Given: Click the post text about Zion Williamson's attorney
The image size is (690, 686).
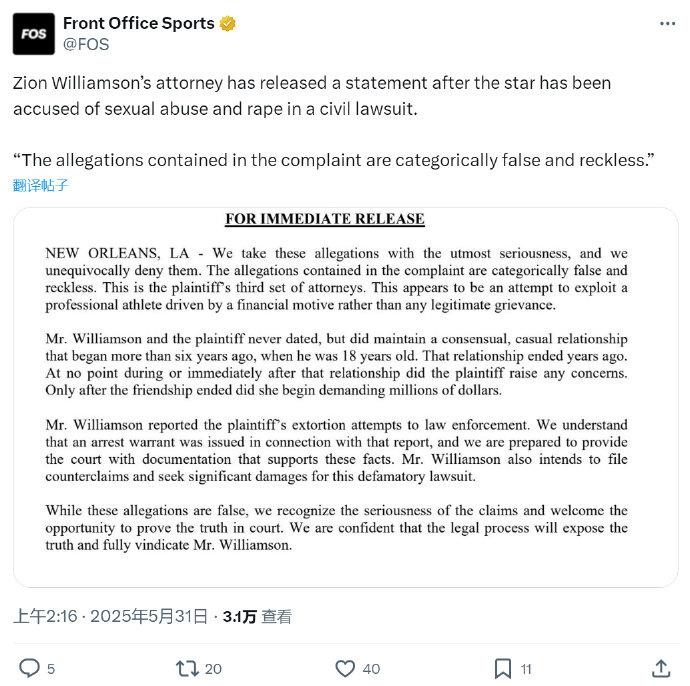Looking at the screenshot, I should (312, 96).
